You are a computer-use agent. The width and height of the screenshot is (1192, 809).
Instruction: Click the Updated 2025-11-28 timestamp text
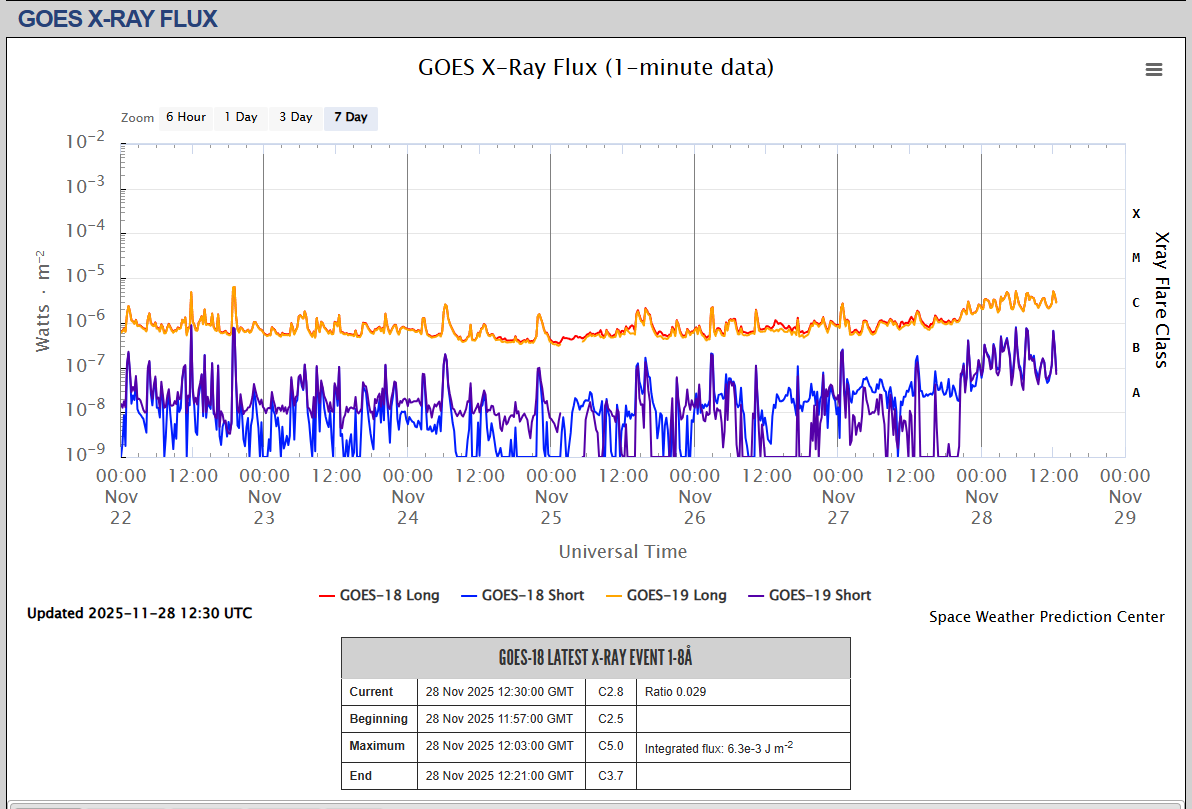(x=139, y=613)
